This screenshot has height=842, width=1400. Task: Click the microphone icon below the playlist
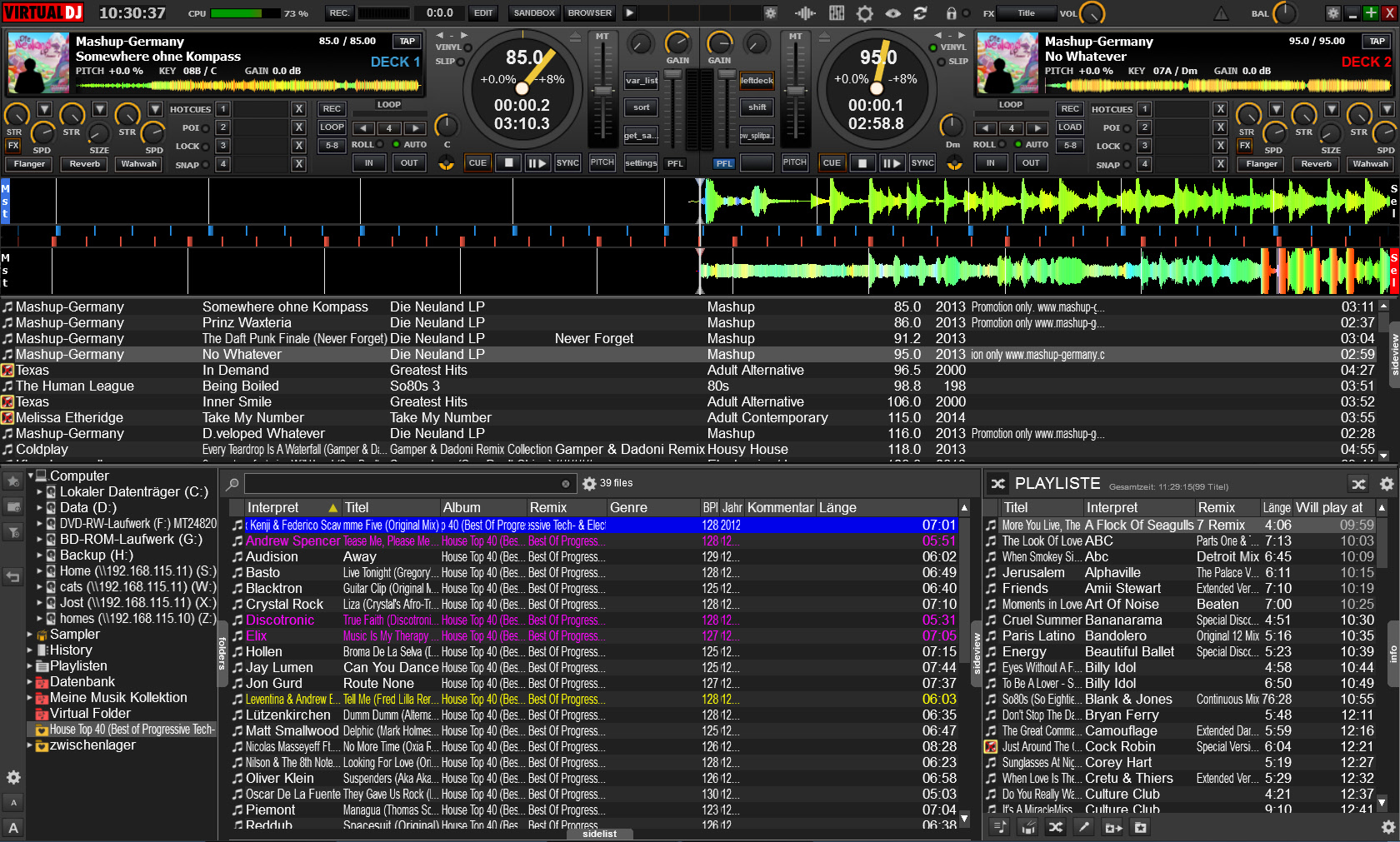[x=1083, y=827]
